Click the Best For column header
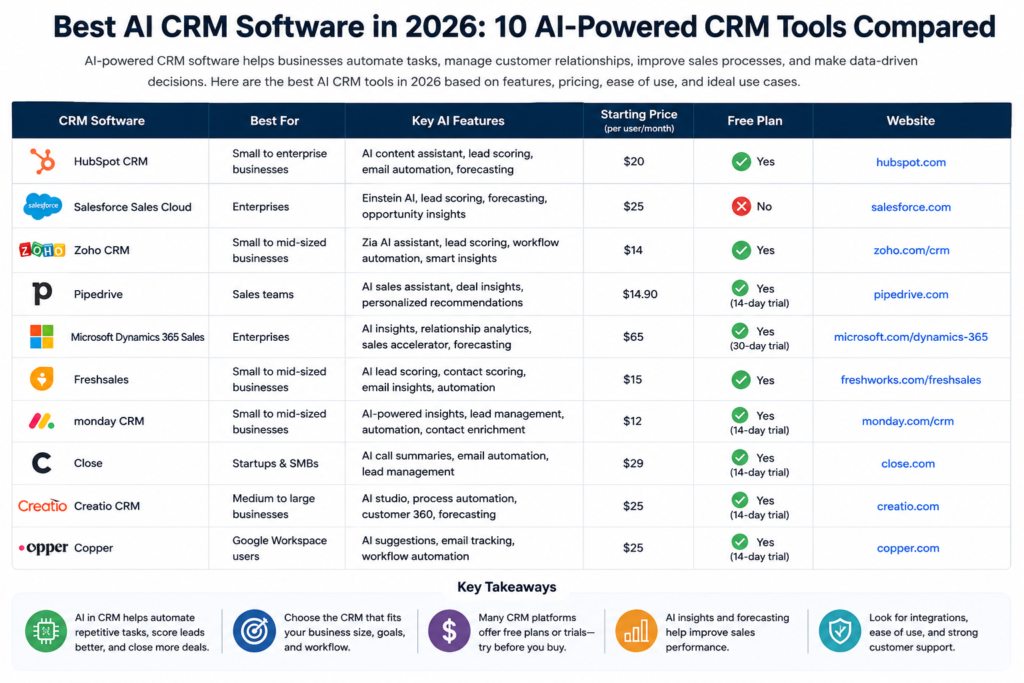The height and width of the screenshot is (683, 1024). [x=274, y=121]
